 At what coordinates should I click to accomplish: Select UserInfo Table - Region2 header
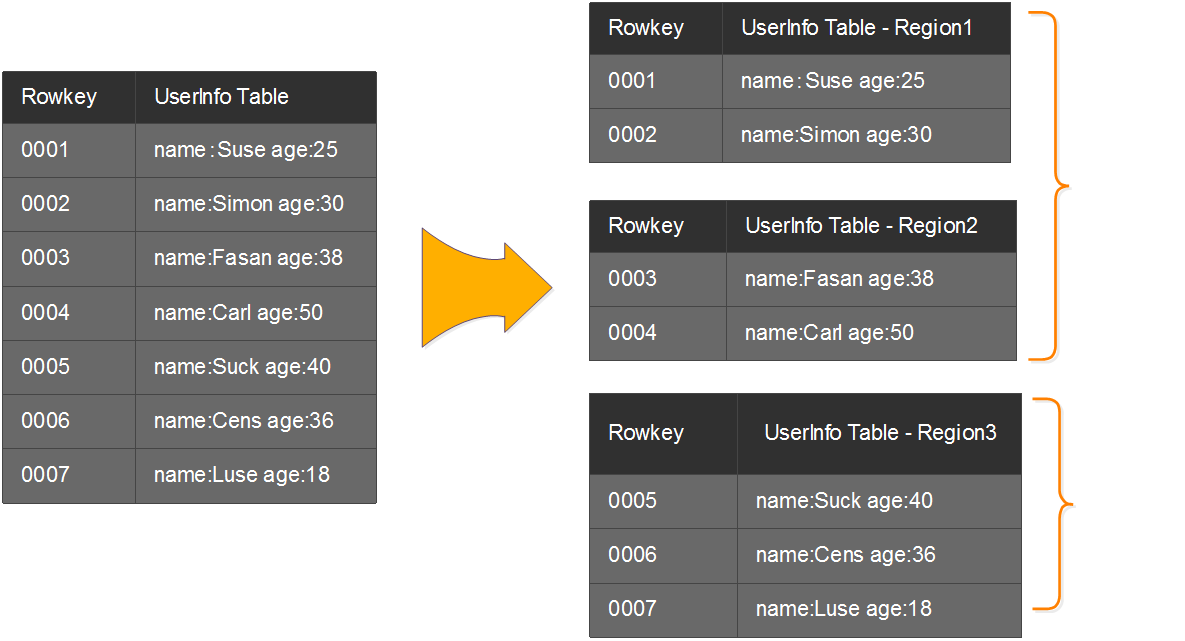(x=861, y=226)
